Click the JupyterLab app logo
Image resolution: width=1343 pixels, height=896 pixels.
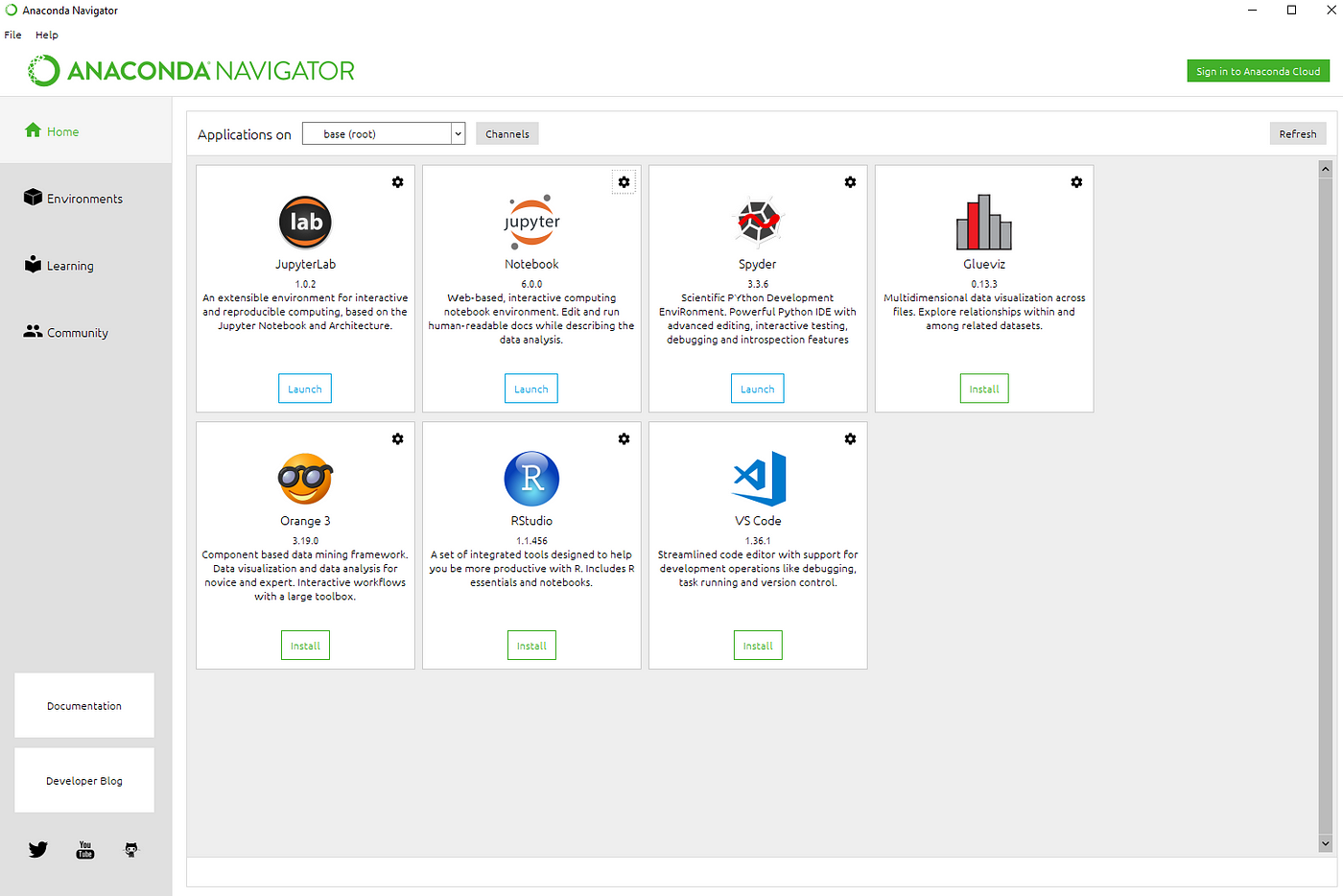coord(305,222)
